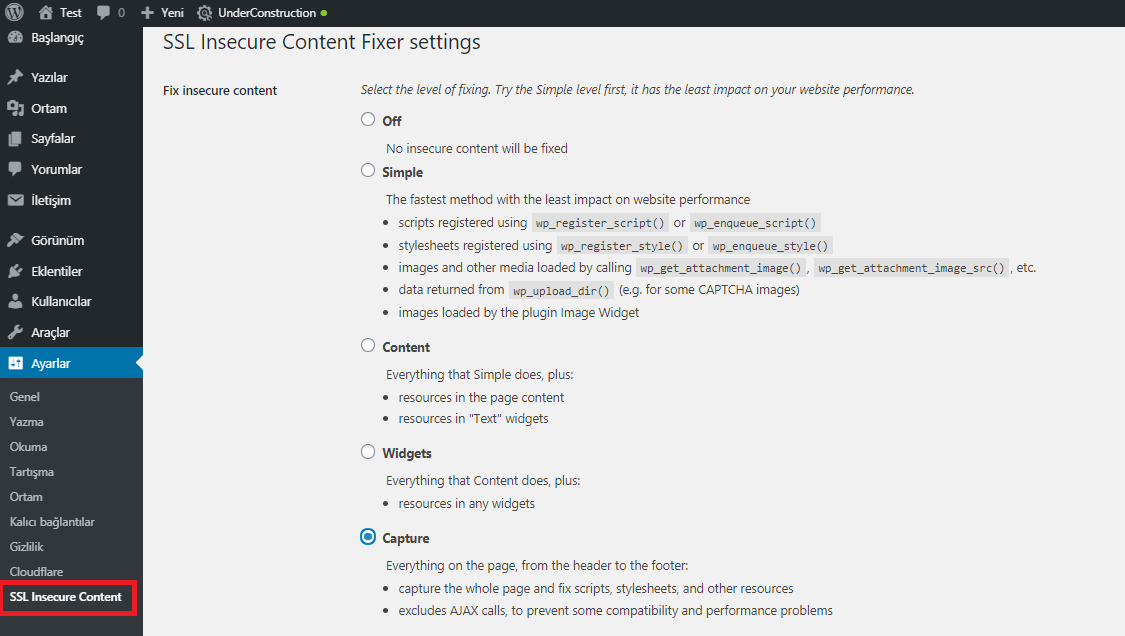Choose the Widgets radio option

368,452
